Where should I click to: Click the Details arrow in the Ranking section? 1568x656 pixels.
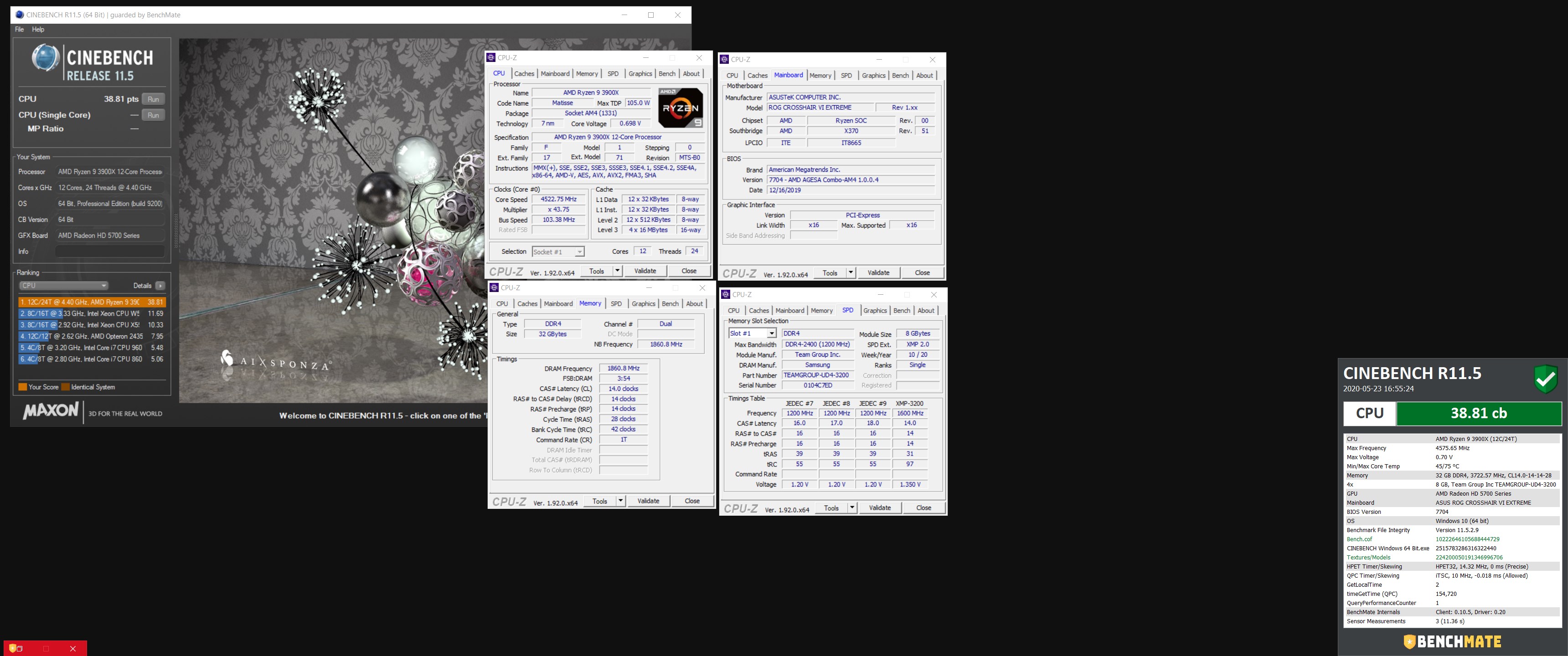tap(160, 285)
